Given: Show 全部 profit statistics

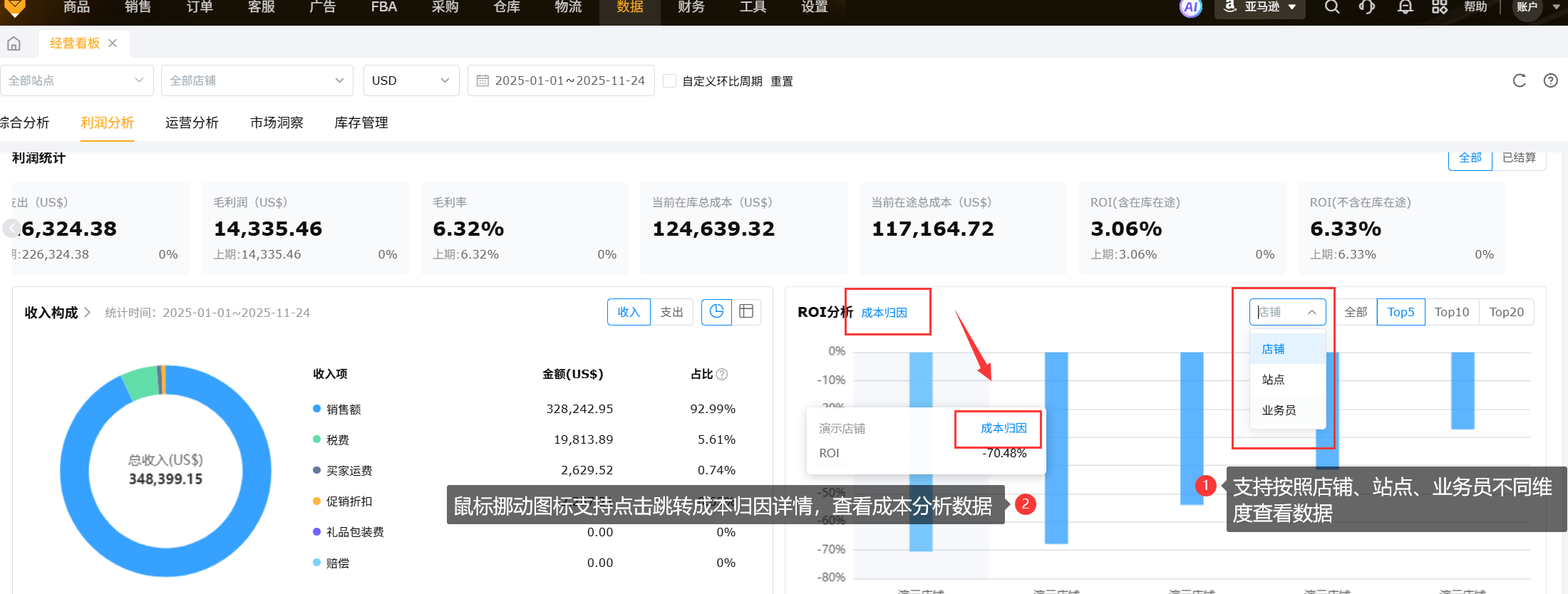Looking at the screenshot, I should point(1470,158).
